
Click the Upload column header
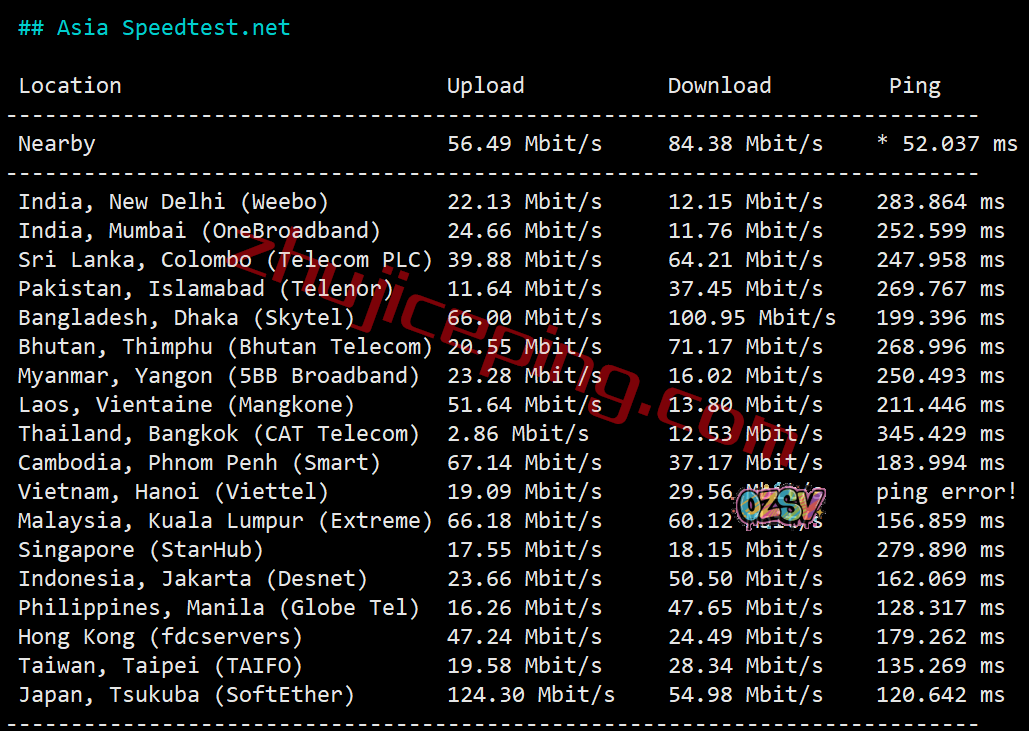485,86
